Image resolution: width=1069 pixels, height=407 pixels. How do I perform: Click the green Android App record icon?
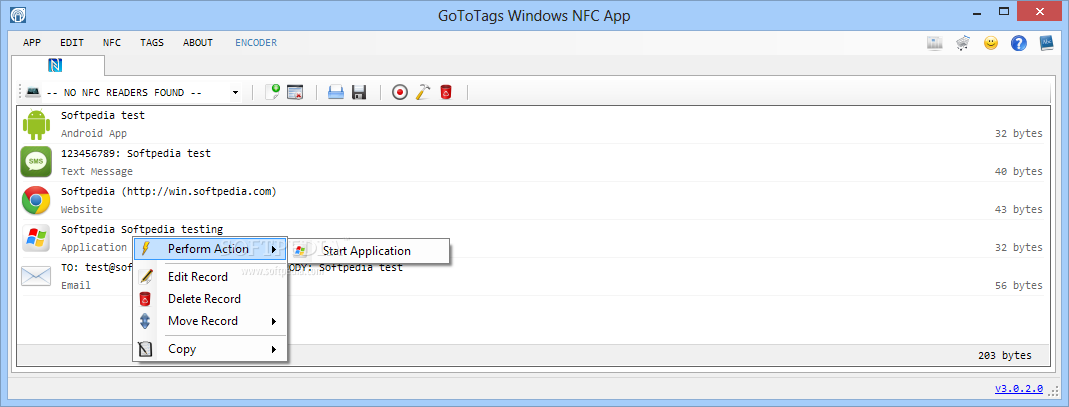[36, 124]
